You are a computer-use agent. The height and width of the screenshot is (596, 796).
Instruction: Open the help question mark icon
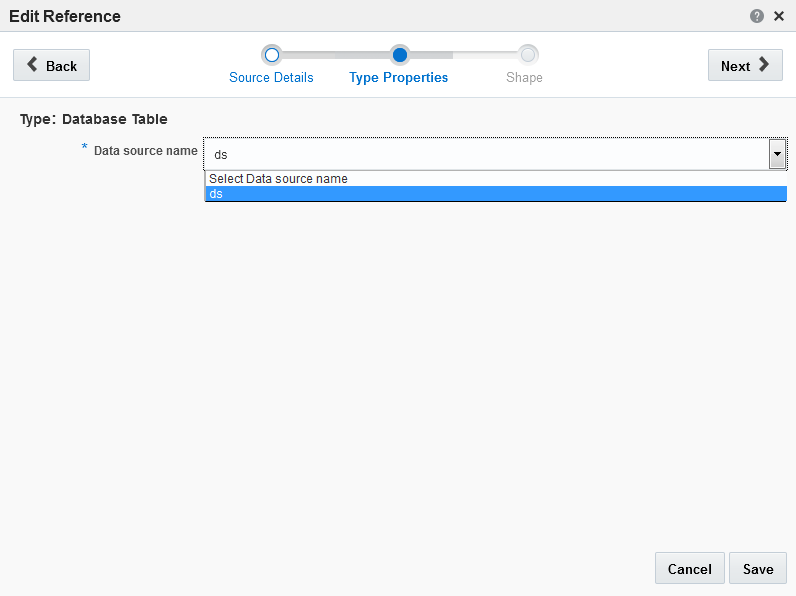tap(756, 16)
